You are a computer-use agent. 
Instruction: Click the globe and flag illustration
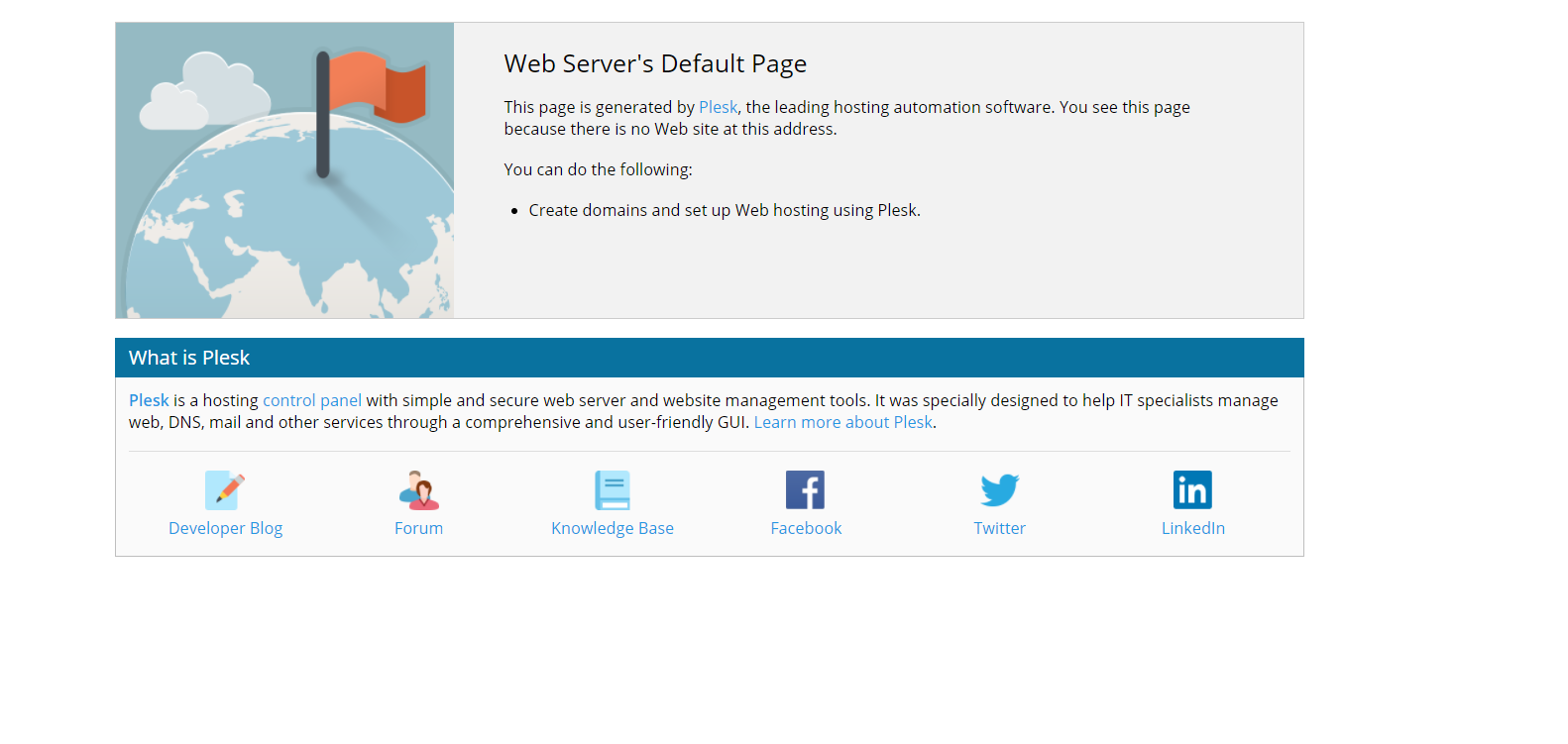point(284,170)
